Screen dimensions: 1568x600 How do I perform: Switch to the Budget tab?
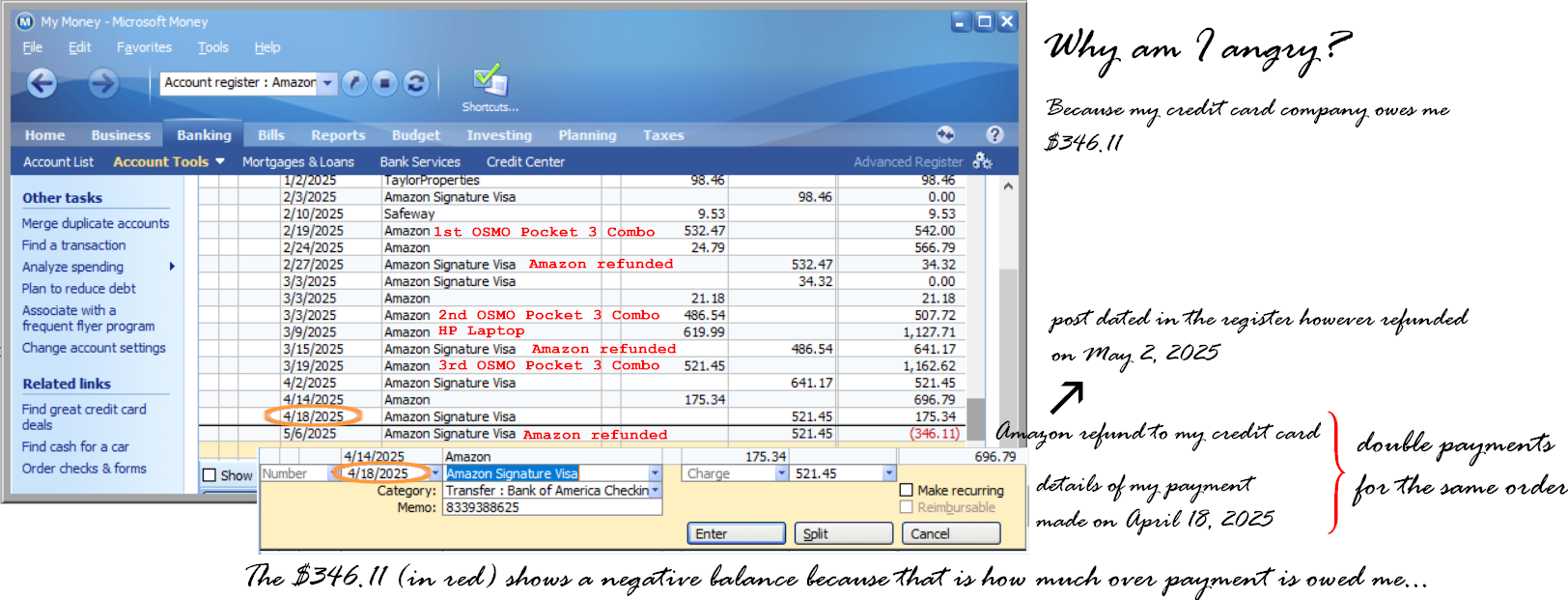(x=416, y=135)
